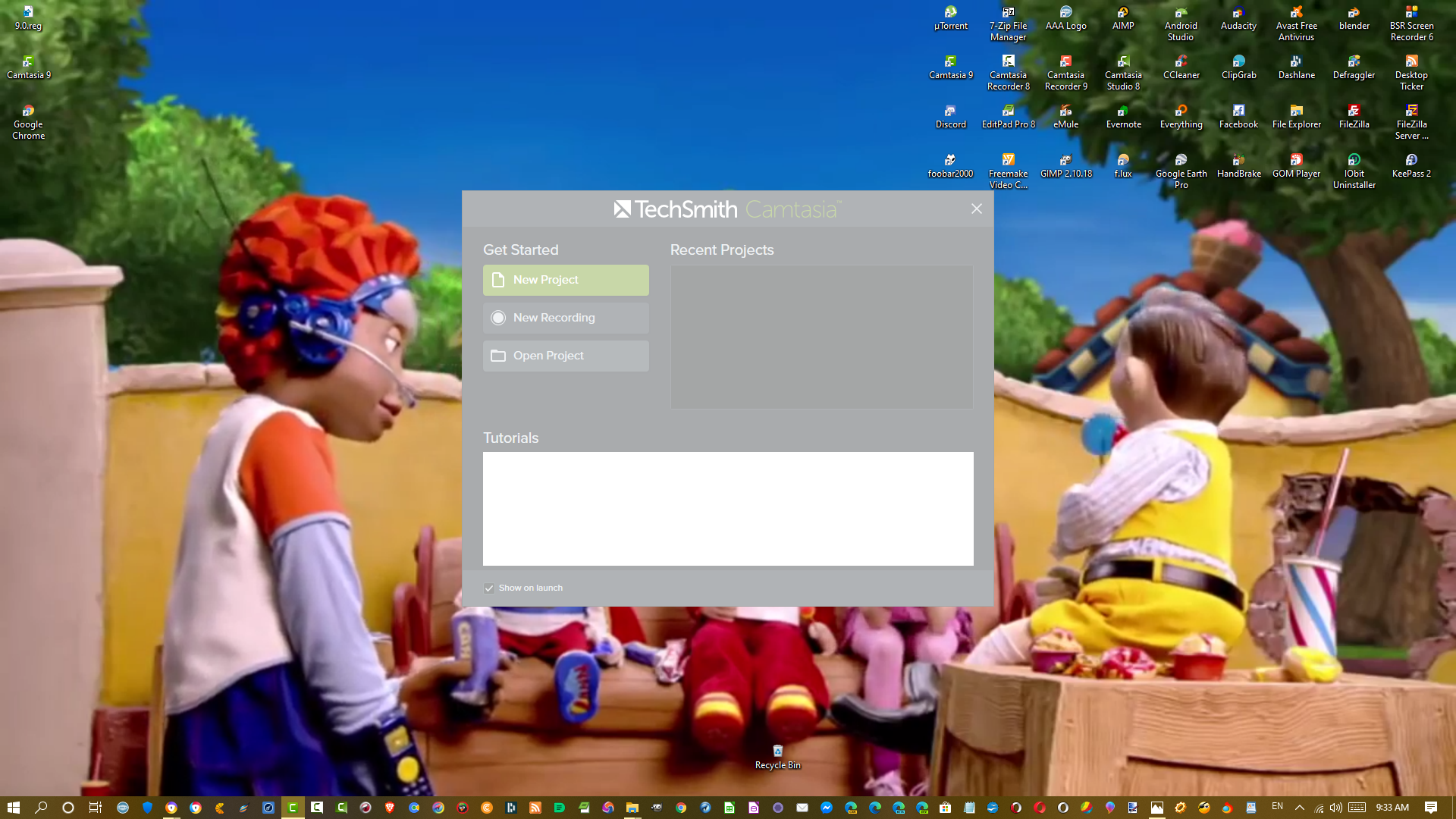Select the Facebook desktop icon

pyautogui.click(x=1238, y=117)
